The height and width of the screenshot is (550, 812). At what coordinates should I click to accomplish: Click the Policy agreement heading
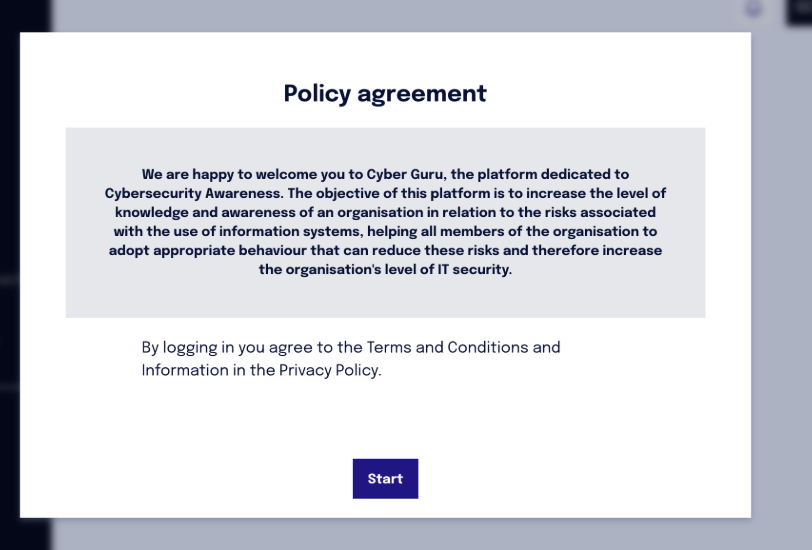click(385, 94)
